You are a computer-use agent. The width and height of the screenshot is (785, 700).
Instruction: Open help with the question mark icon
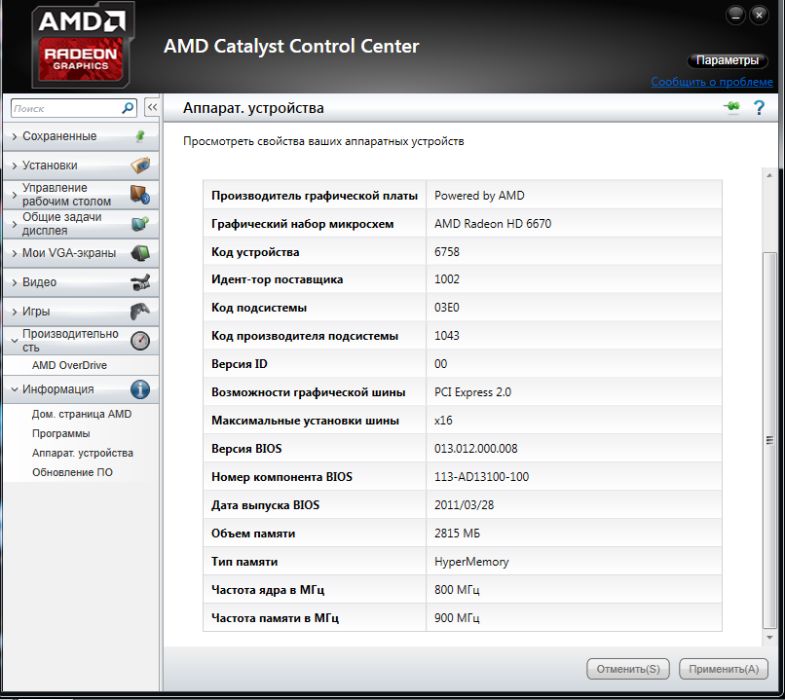(759, 108)
